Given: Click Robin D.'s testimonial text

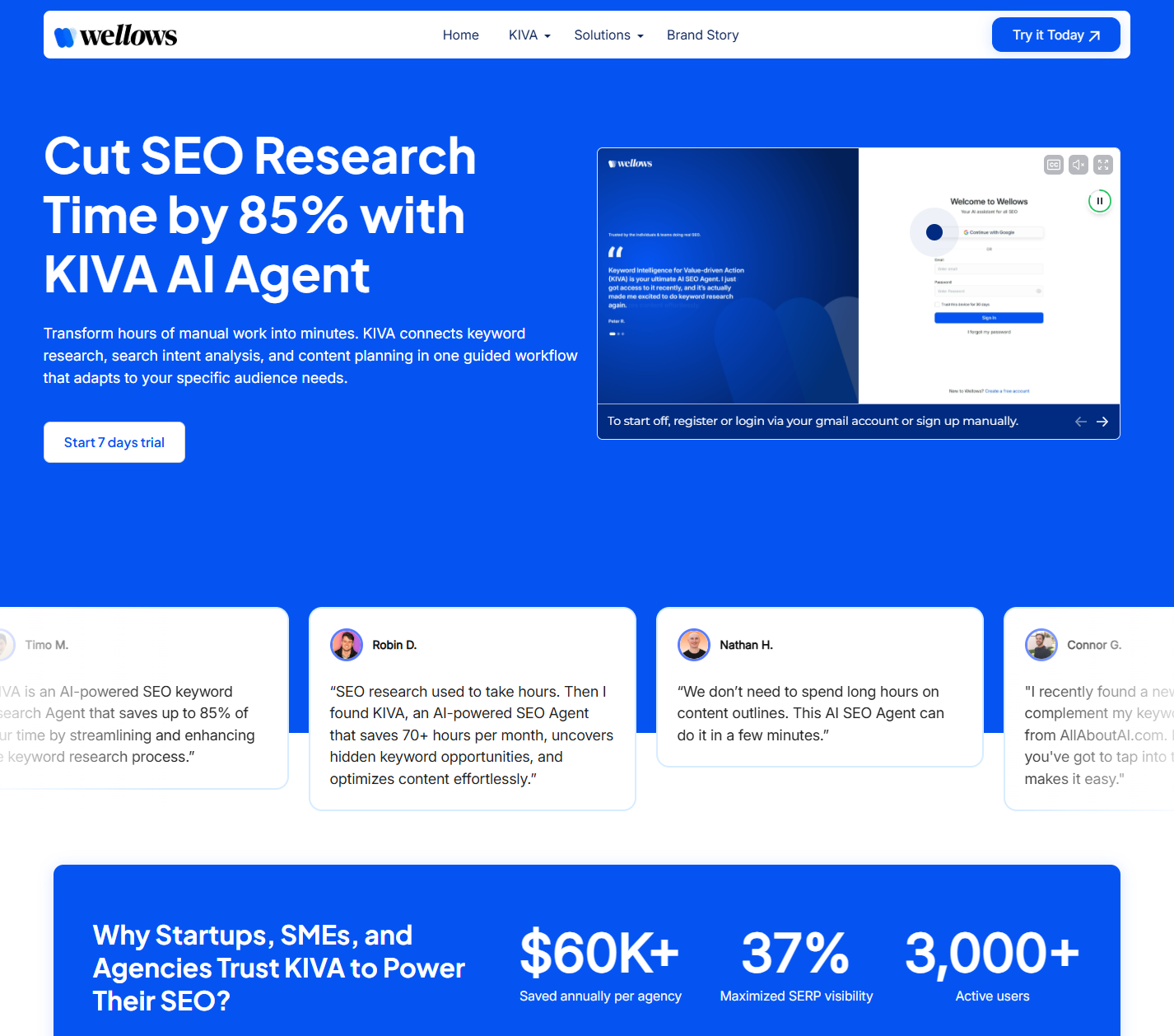Looking at the screenshot, I should pyautogui.click(x=472, y=735).
